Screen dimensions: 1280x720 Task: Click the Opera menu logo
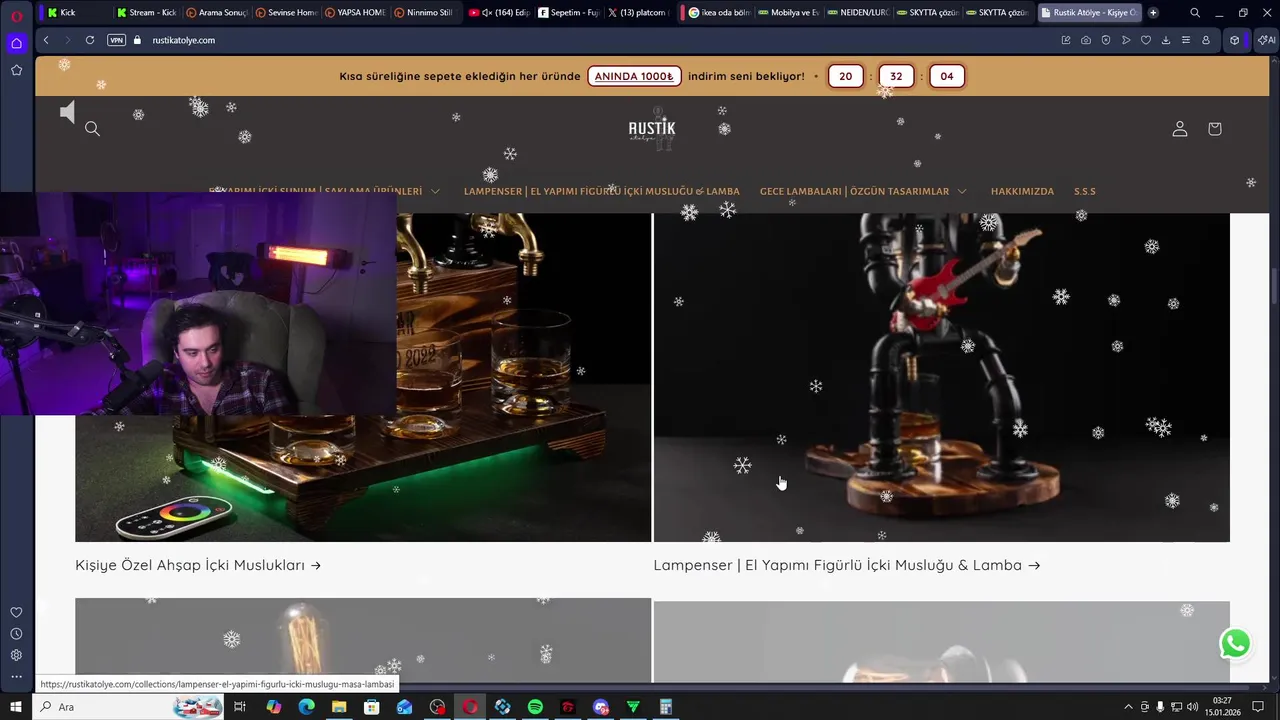[x=17, y=15]
